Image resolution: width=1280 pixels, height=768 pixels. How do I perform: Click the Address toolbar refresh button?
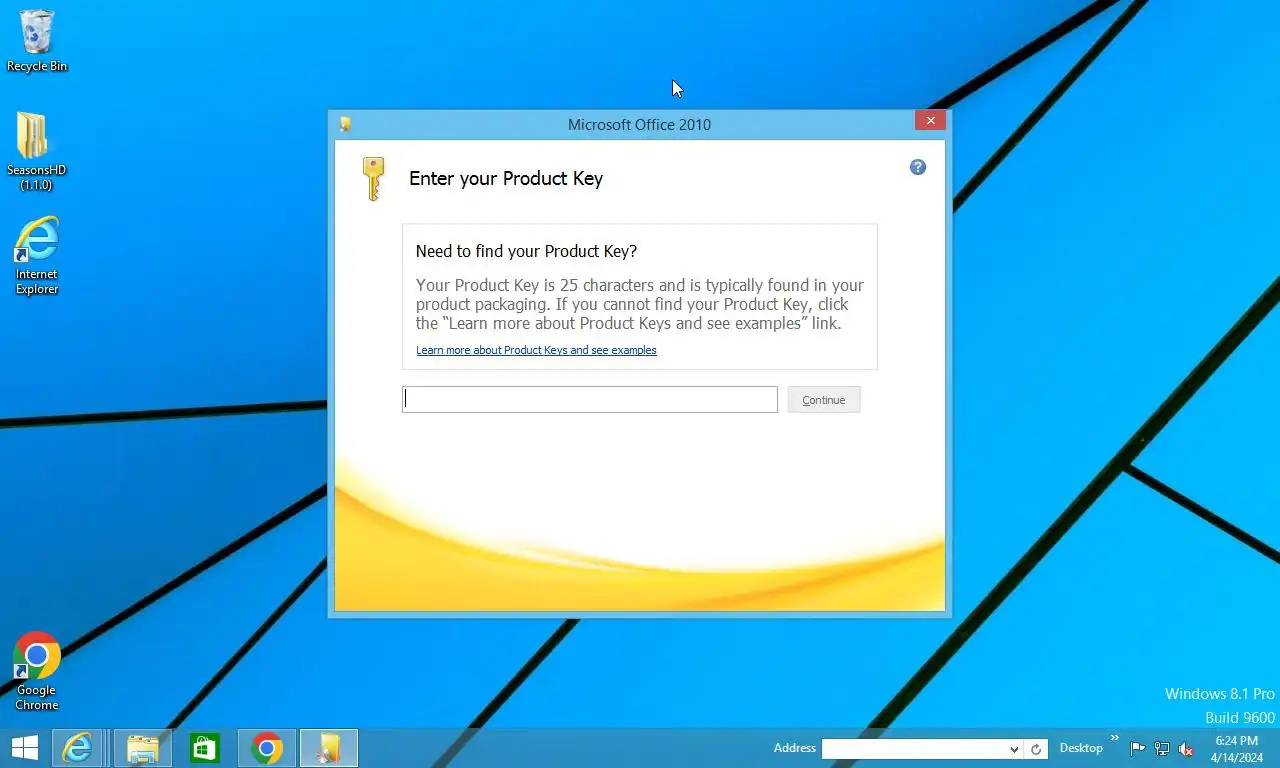1037,749
